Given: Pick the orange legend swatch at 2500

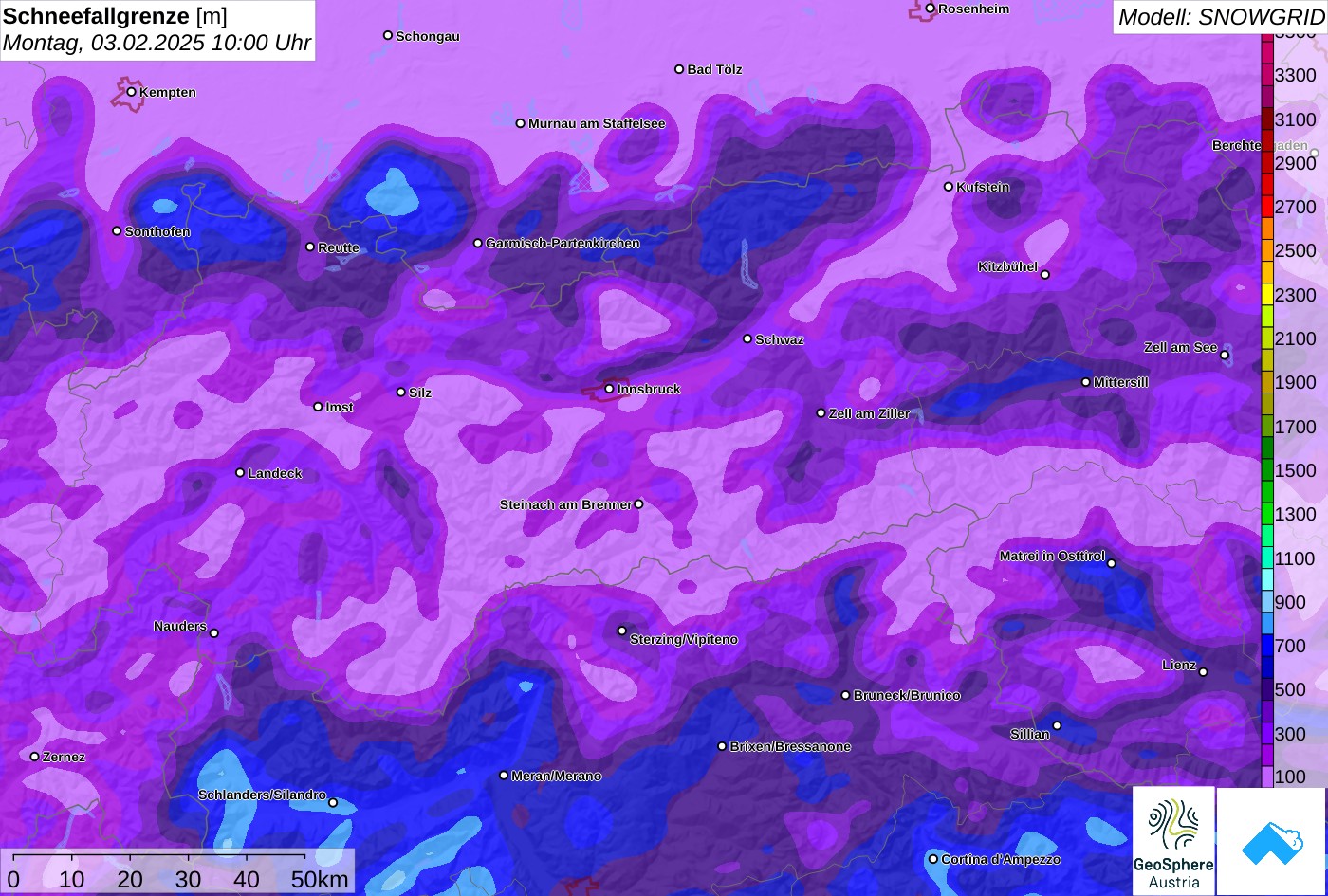Looking at the screenshot, I should tap(1267, 251).
